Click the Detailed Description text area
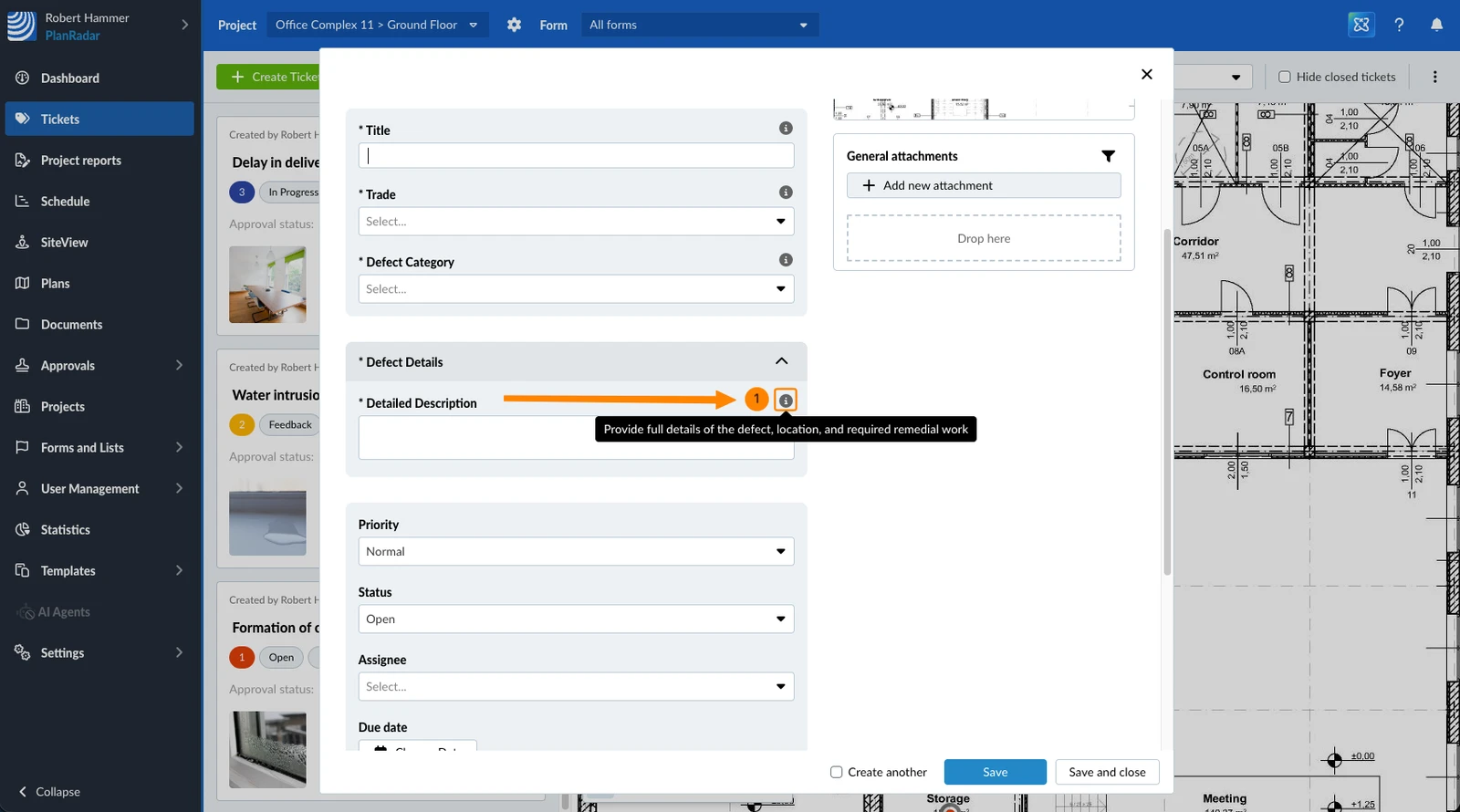1460x812 pixels. 576,438
